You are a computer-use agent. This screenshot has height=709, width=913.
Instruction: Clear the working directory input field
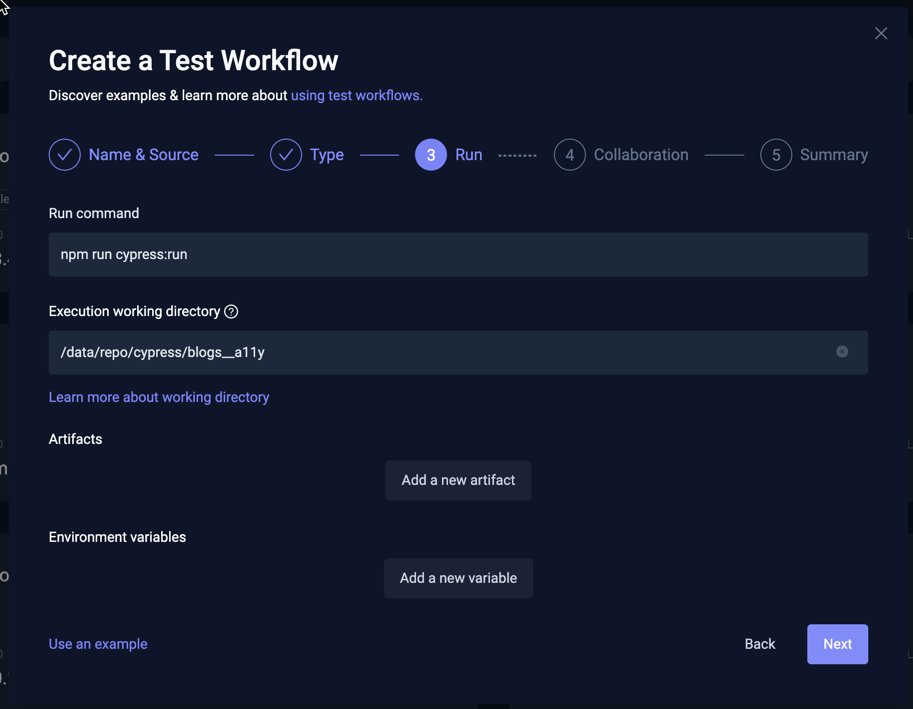coord(842,352)
